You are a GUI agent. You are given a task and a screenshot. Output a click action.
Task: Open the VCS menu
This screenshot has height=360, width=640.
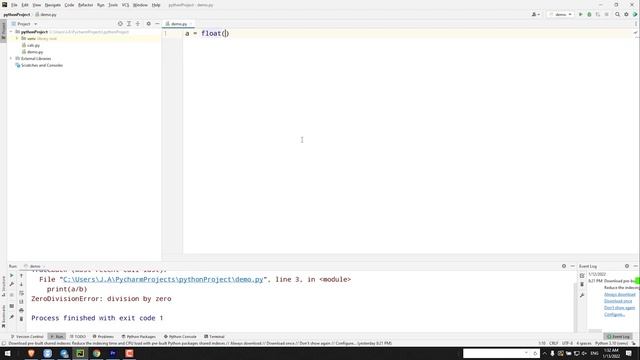pos(125,5)
